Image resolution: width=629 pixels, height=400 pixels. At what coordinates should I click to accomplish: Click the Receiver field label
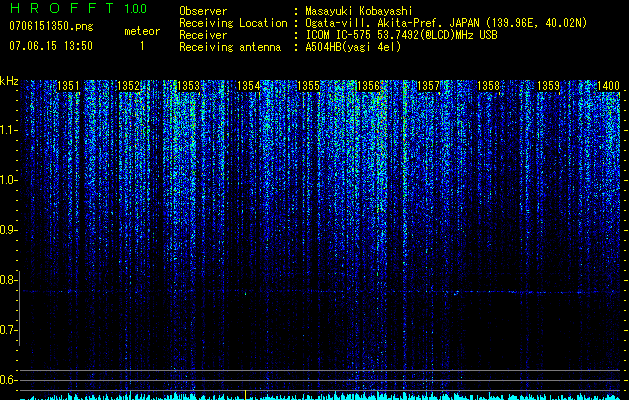203,35
